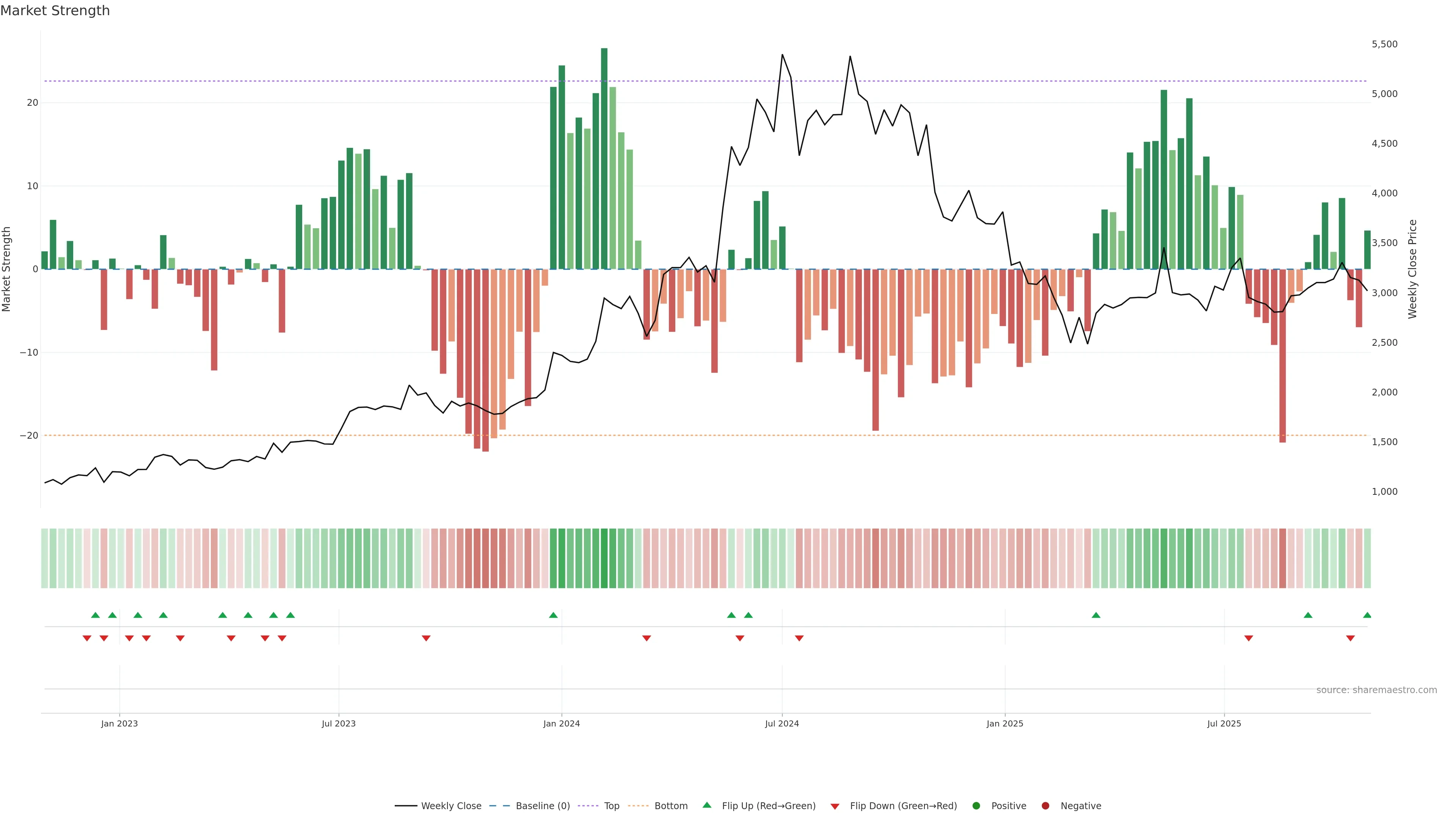Click Flip Down red triangle legend icon

pos(835,806)
